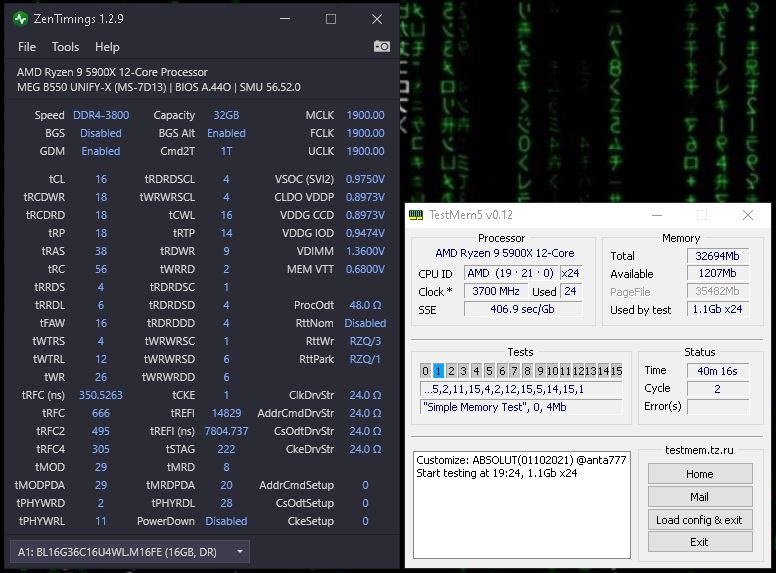Click the ZenTimings app logo icon
Viewport: 776px width, 573px height.
tap(20, 19)
